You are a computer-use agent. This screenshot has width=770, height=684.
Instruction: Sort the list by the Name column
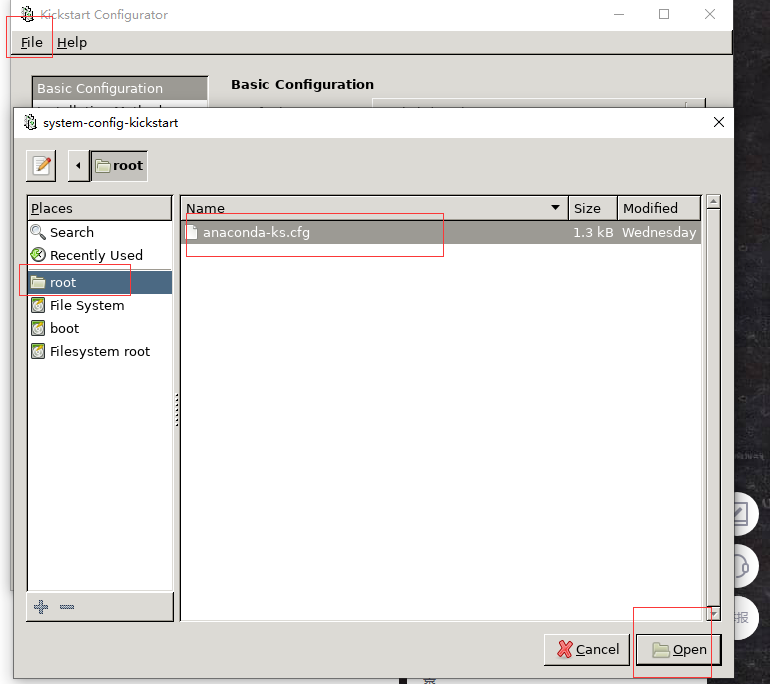[x=374, y=208]
